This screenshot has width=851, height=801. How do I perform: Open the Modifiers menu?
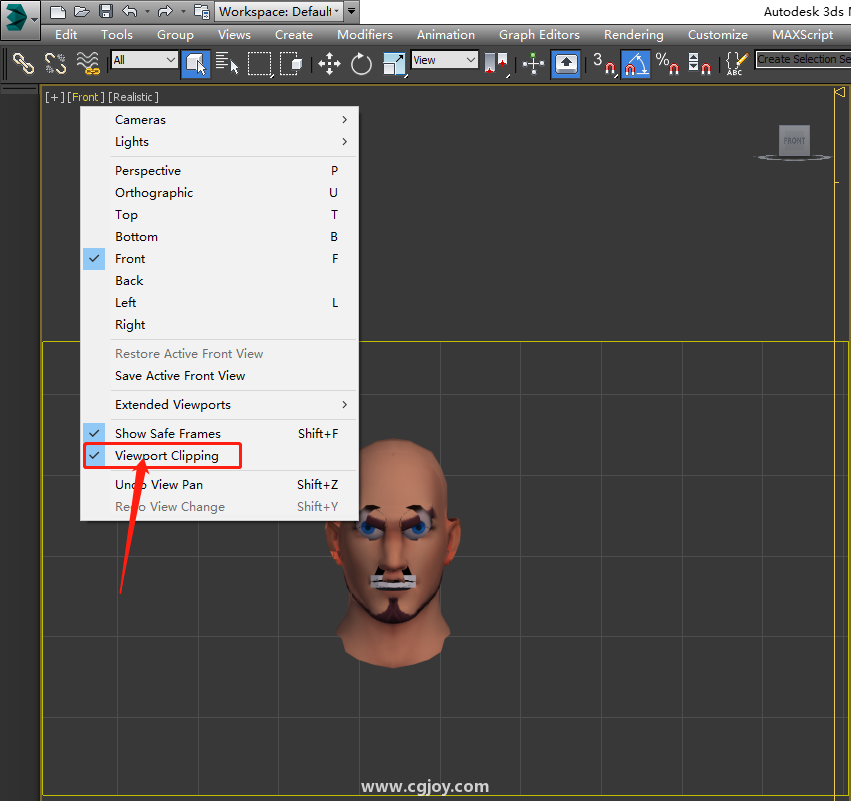click(x=365, y=35)
